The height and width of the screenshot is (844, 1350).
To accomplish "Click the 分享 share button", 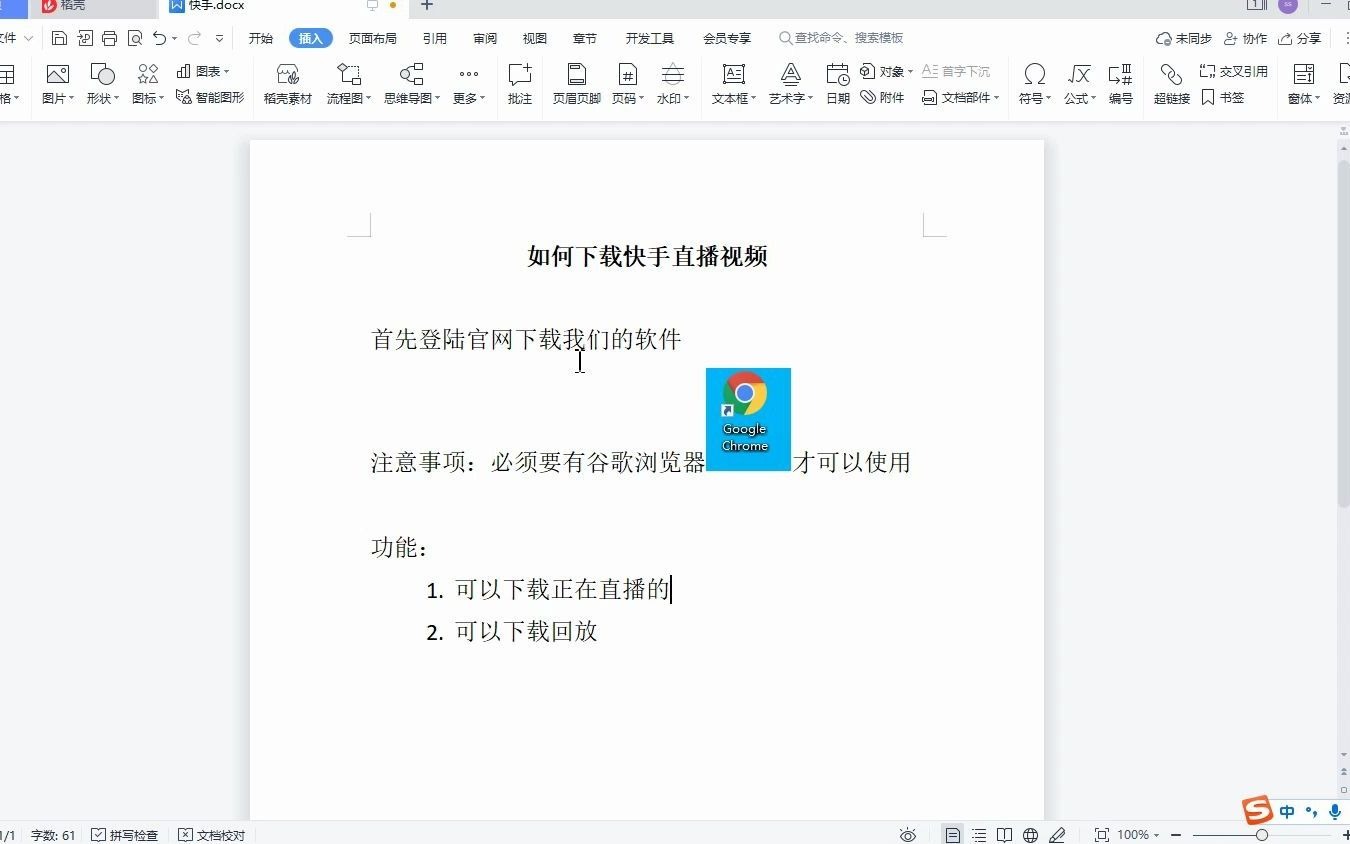I will [1300, 38].
